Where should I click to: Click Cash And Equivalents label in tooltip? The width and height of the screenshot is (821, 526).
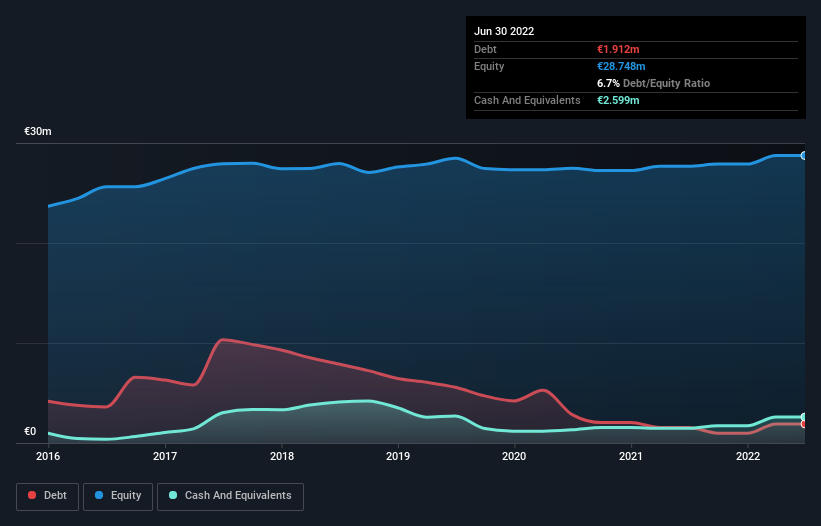pos(527,100)
